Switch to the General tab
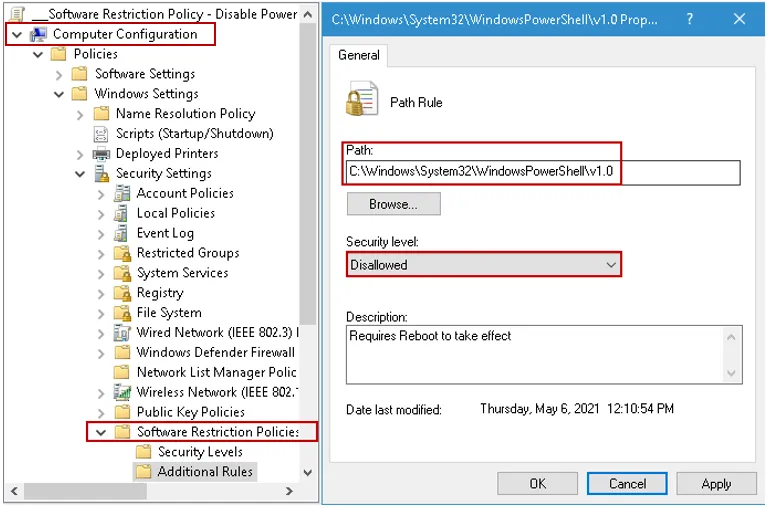Viewport: 769px width, 508px height. [x=358, y=56]
